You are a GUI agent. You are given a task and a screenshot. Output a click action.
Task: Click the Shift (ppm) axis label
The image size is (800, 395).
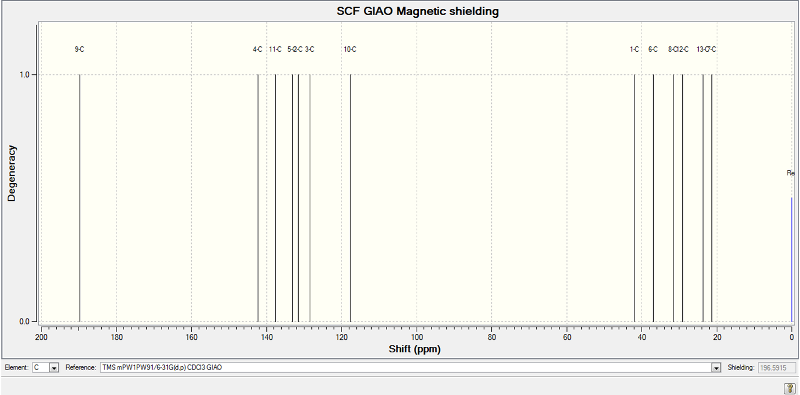tap(414, 350)
